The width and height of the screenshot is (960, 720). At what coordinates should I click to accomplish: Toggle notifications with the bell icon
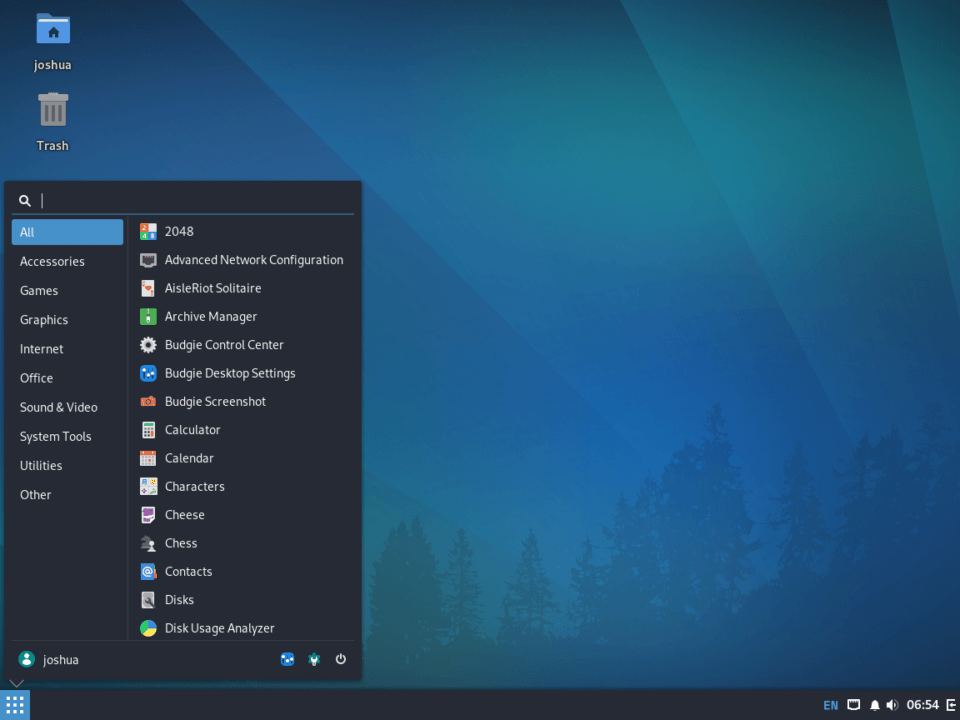[x=875, y=704]
